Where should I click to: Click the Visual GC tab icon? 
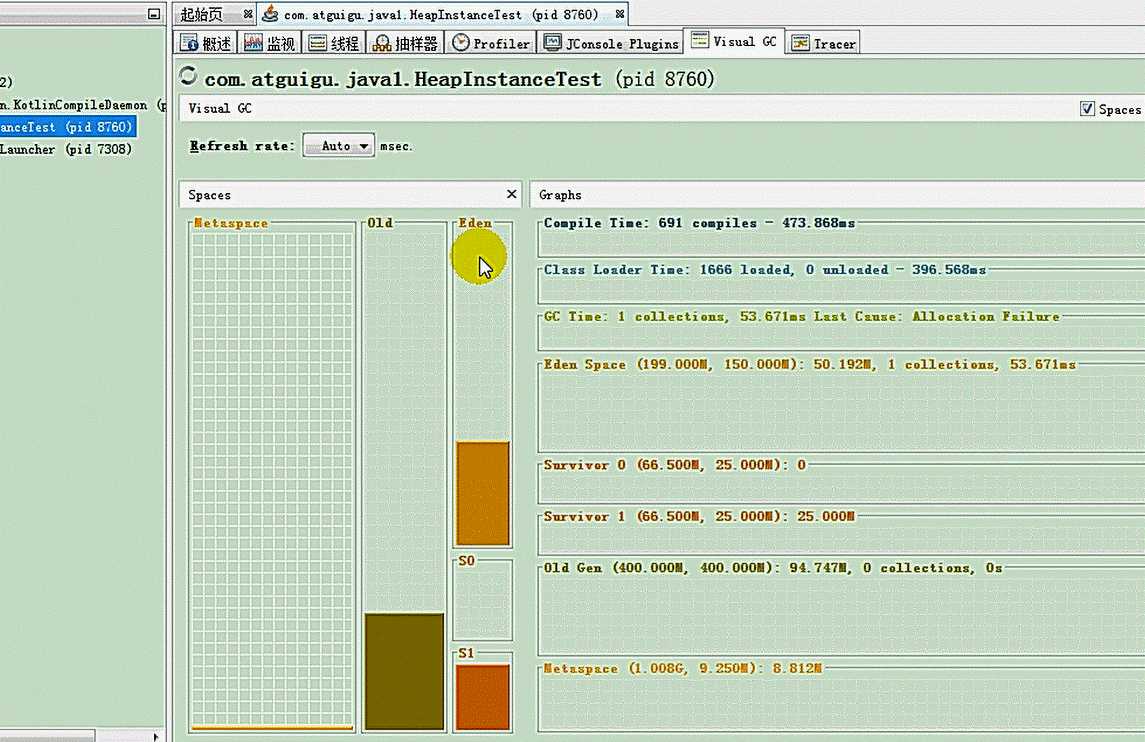pos(700,39)
